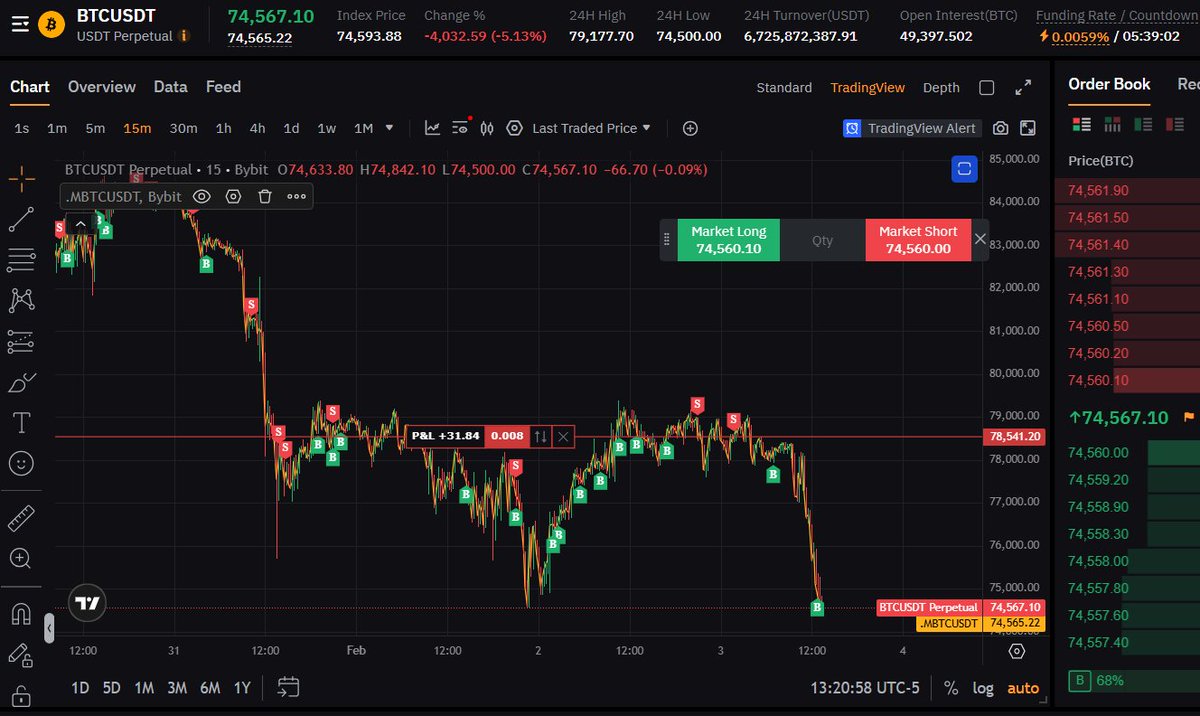Hide .MBTCUSDT indicator using eye icon
The height and width of the screenshot is (716, 1200).
click(201, 197)
